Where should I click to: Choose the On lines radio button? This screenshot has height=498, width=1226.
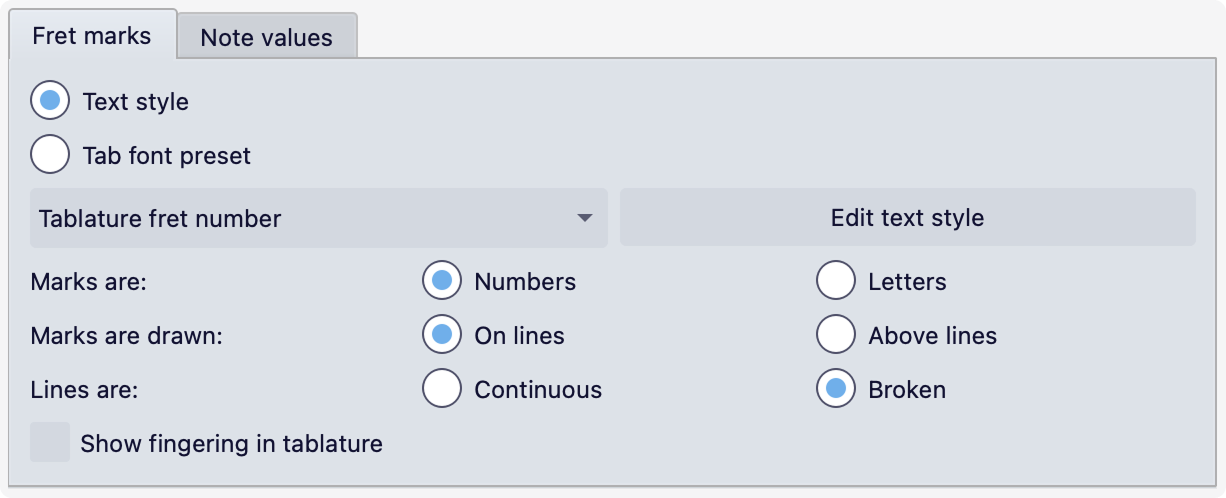tap(442, 335)
